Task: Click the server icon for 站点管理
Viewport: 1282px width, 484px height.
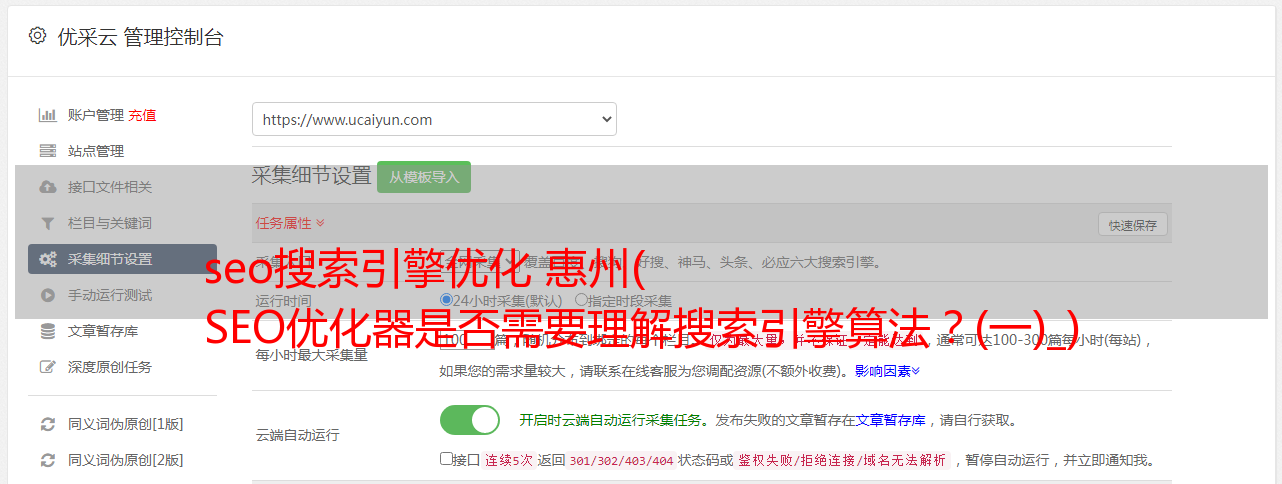Action: pyautogui.click(x=47, y=151)
